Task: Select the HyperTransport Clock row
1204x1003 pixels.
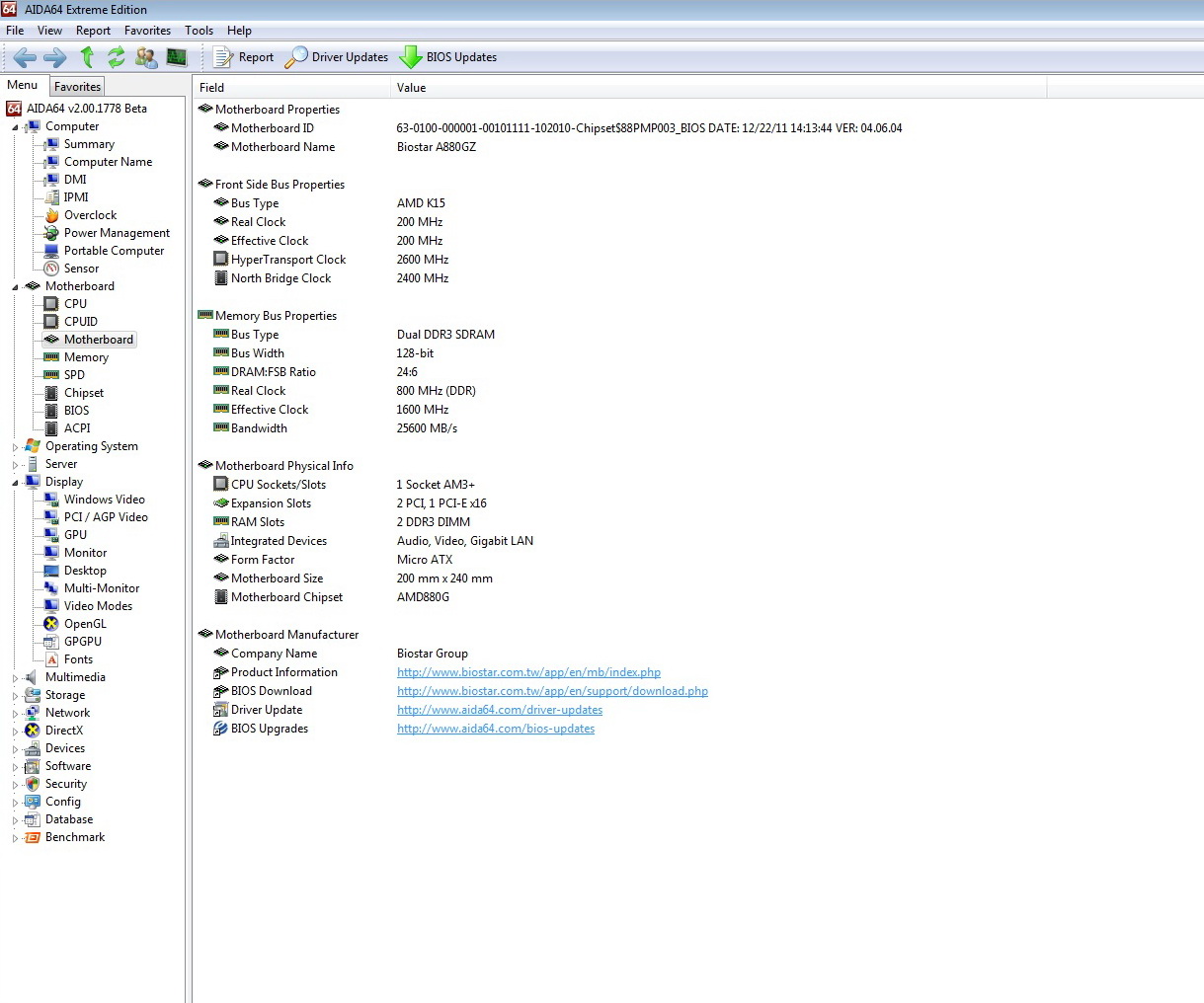Action: pos(331,260)
